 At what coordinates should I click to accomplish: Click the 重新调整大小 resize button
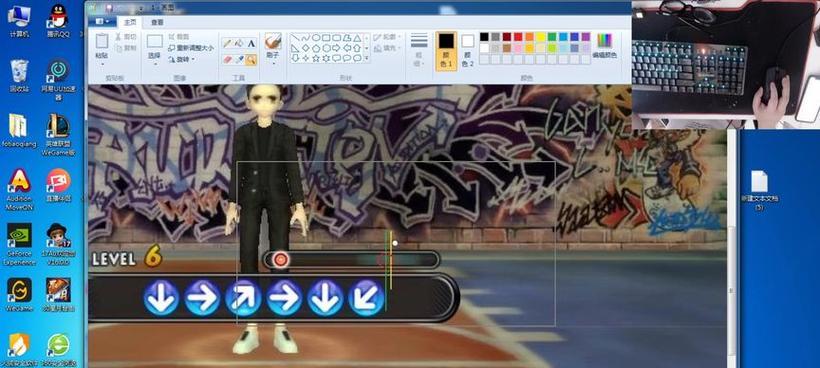click(x=191, y=48)
